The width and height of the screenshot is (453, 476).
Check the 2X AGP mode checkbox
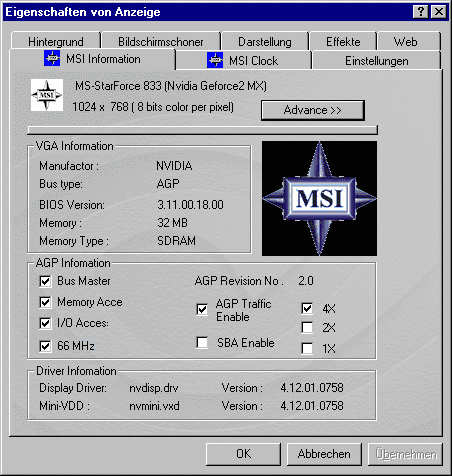point(307,328)
